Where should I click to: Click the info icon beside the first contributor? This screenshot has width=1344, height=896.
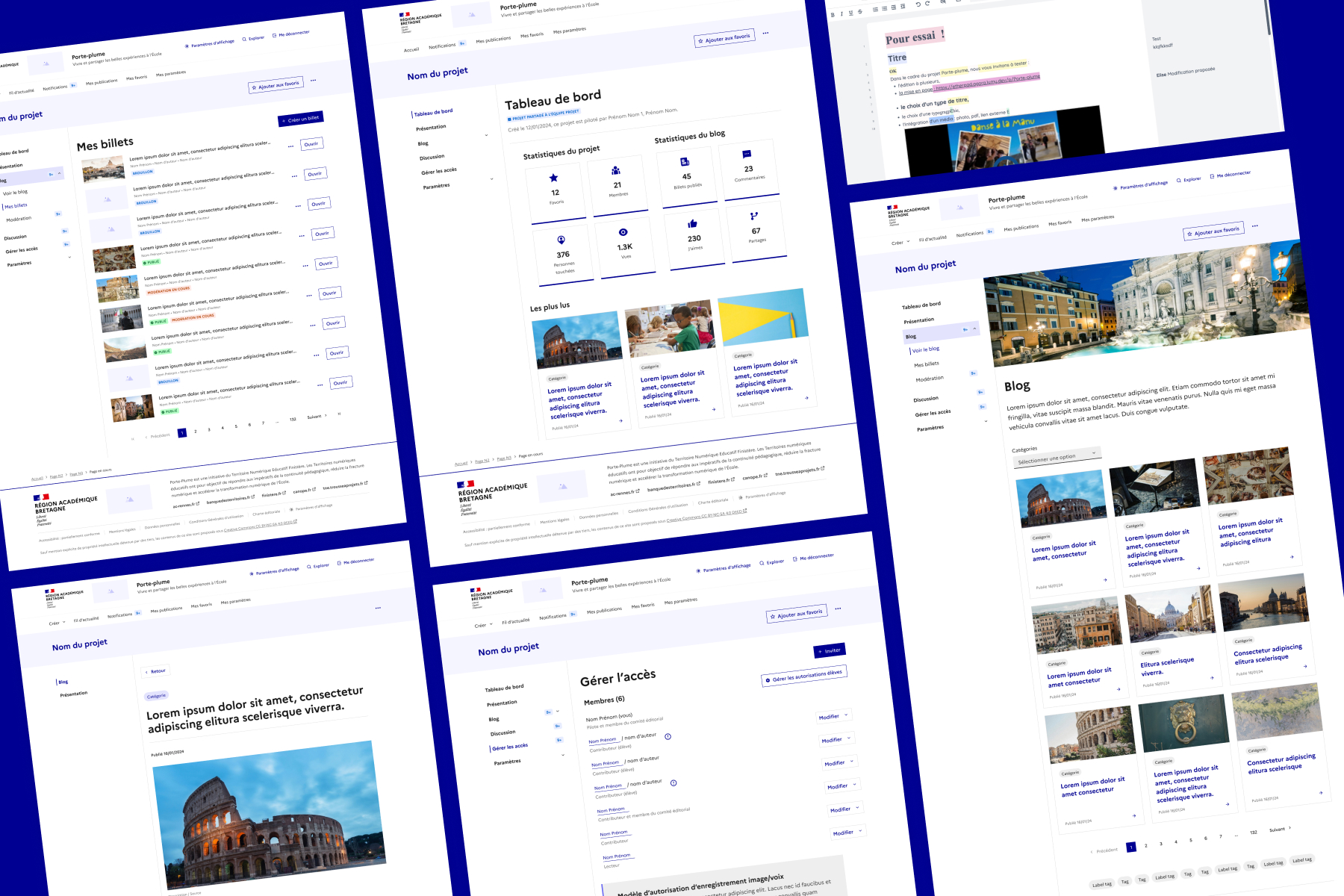point(668,736)
